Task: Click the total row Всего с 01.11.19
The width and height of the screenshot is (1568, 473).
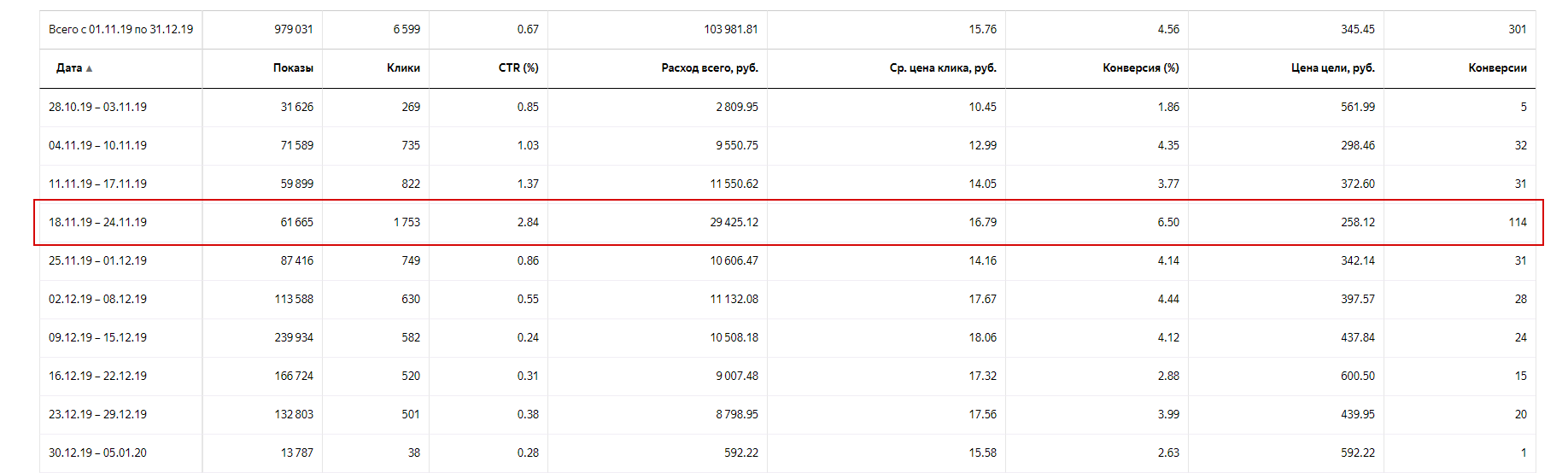Action: tap(787, 30)
